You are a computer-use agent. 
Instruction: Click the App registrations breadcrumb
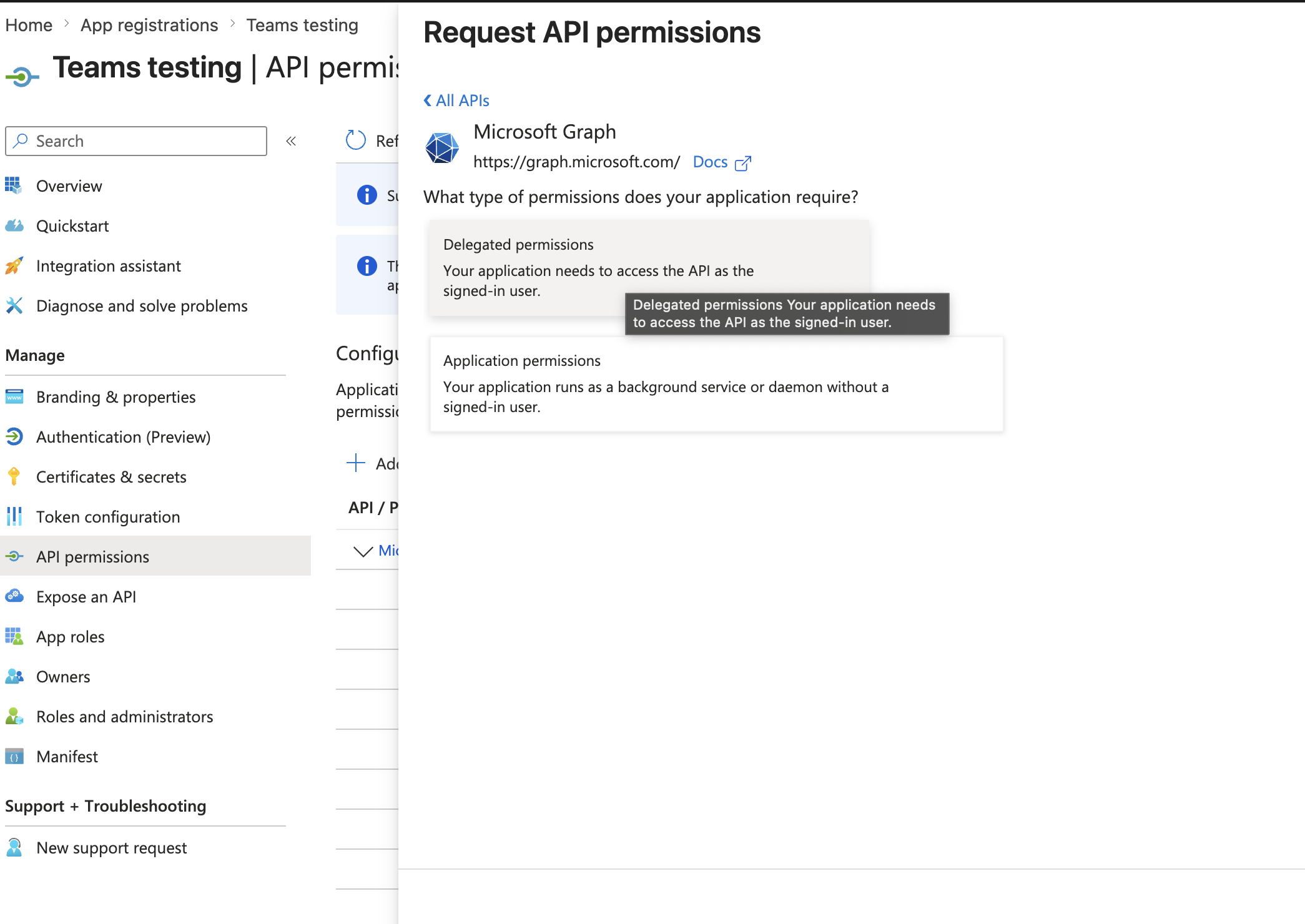[x=149, y=25]
